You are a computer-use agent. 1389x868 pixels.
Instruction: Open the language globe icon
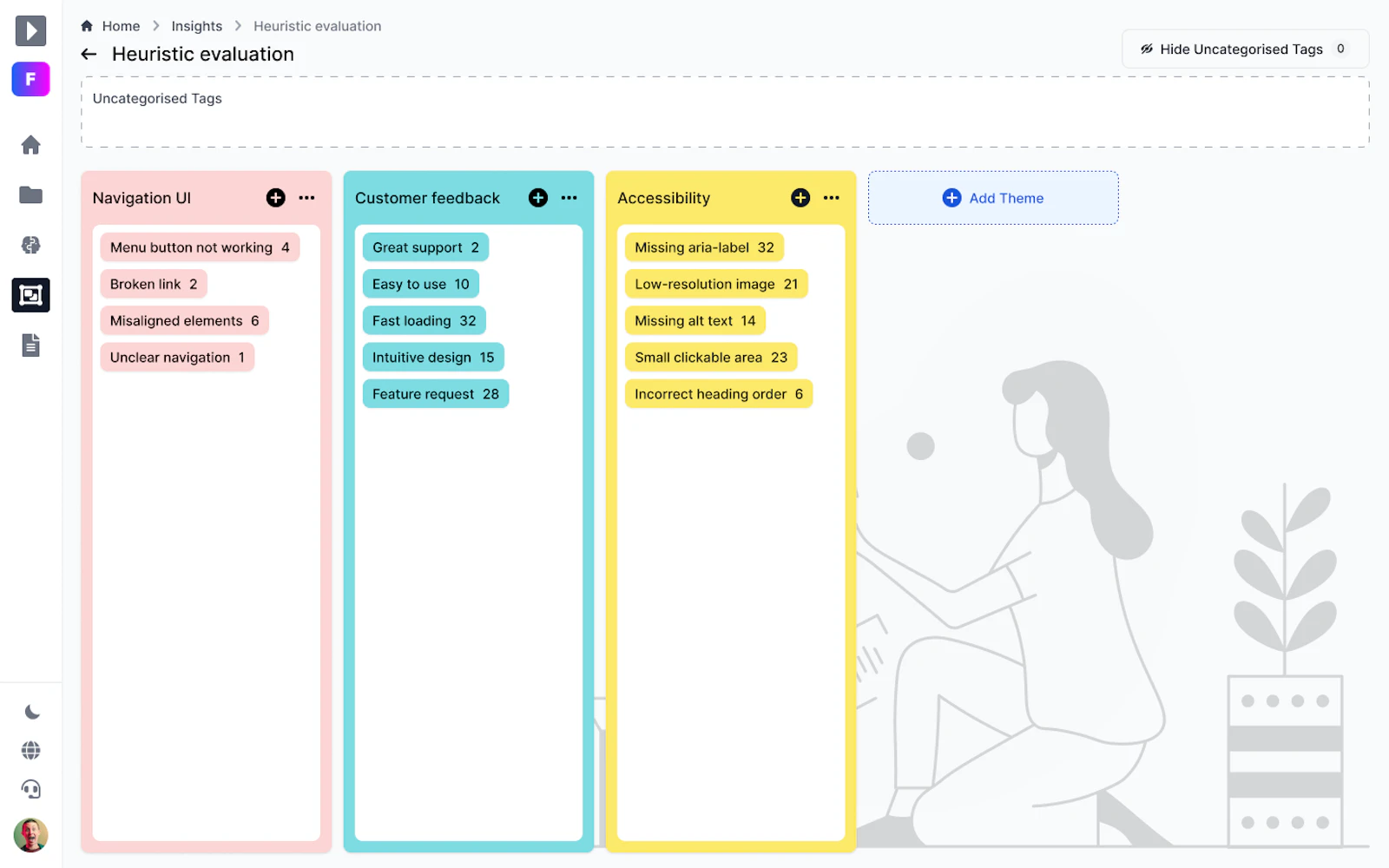coord(31,750)
